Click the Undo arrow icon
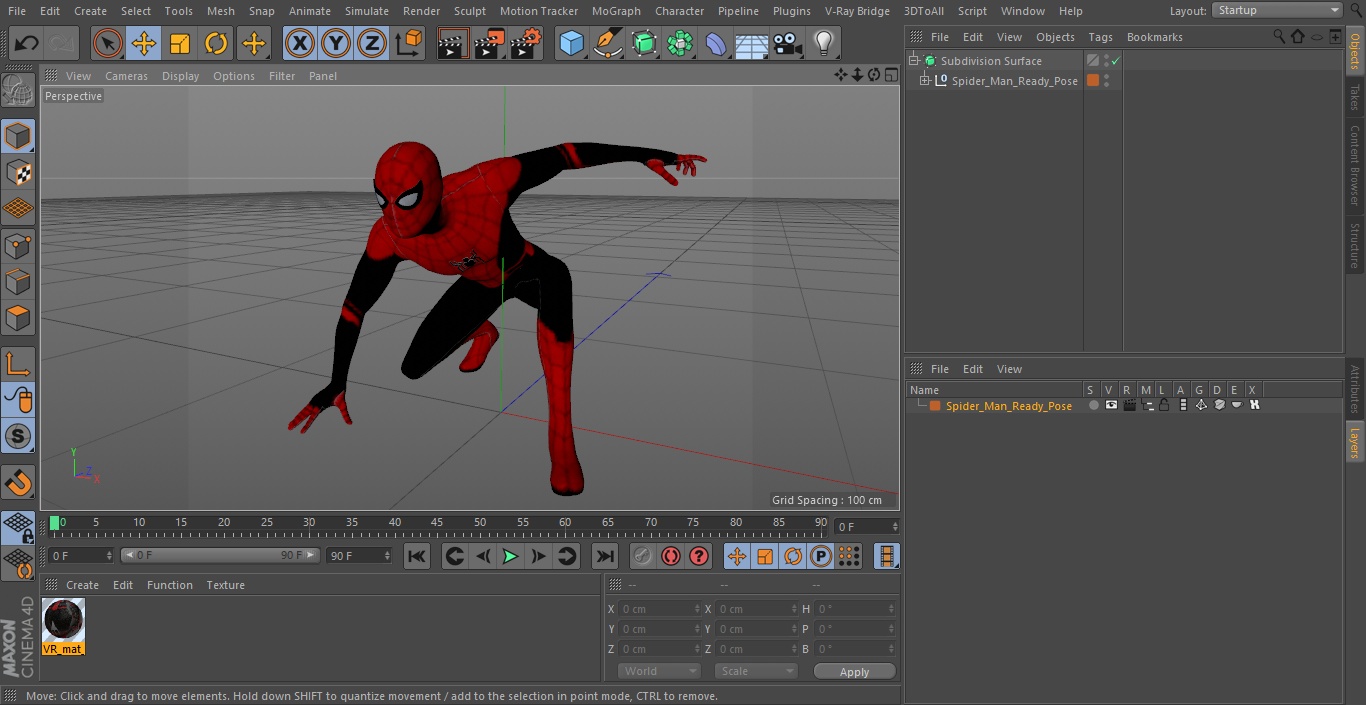The height and width of the screenshot is (705, 1366). point(27,43)
